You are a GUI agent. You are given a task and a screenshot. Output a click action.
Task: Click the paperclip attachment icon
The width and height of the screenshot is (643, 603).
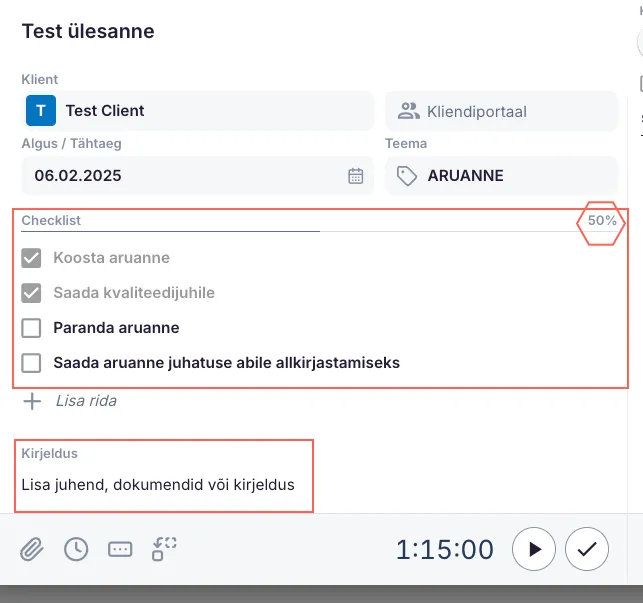pyautogui.click(x=32, y=549)
